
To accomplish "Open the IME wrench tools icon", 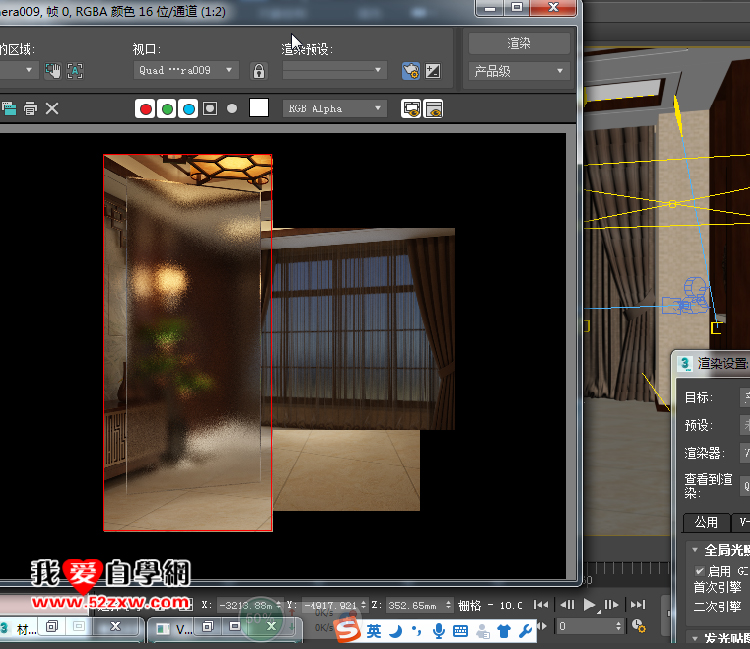I will [525, 631].
